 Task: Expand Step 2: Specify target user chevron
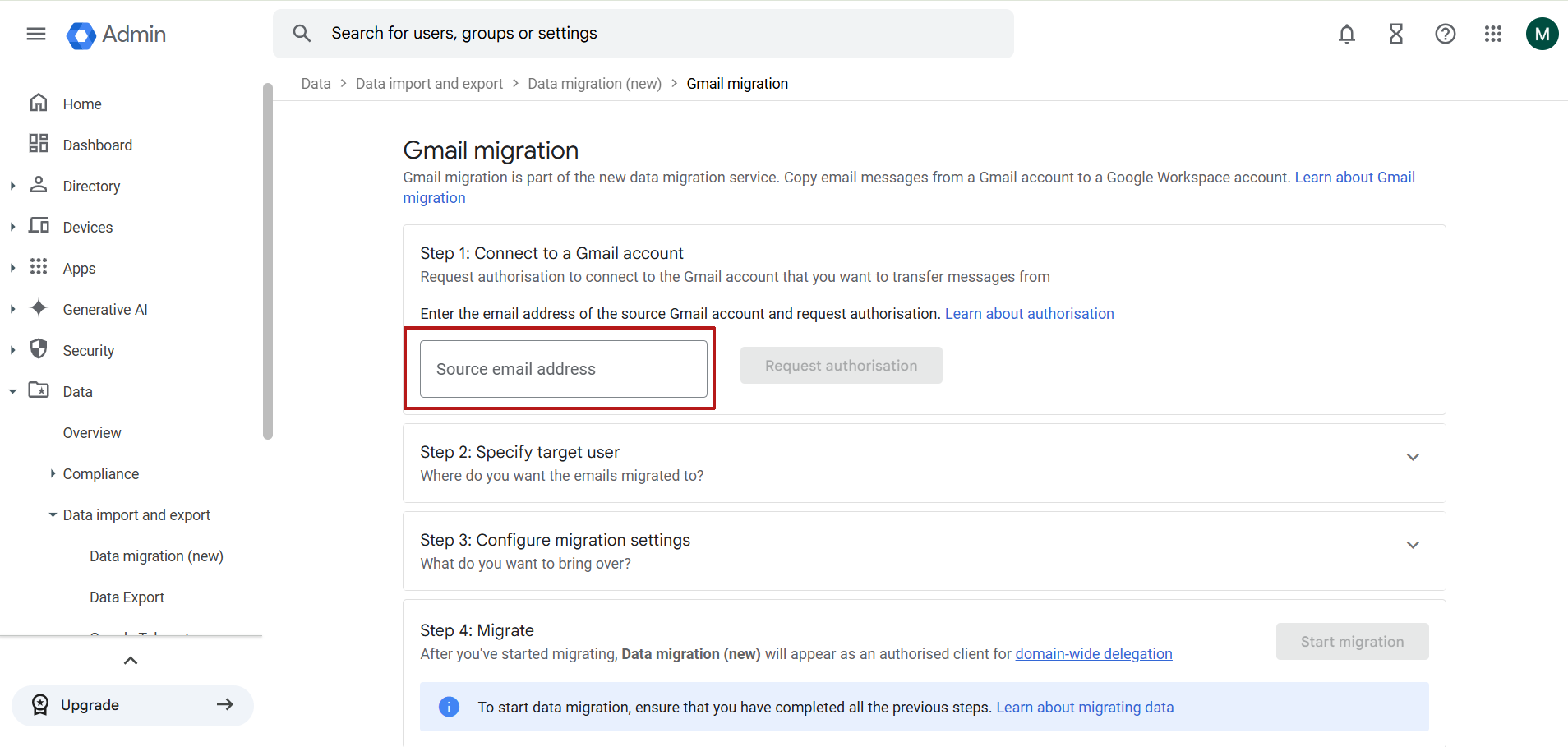1413,457
